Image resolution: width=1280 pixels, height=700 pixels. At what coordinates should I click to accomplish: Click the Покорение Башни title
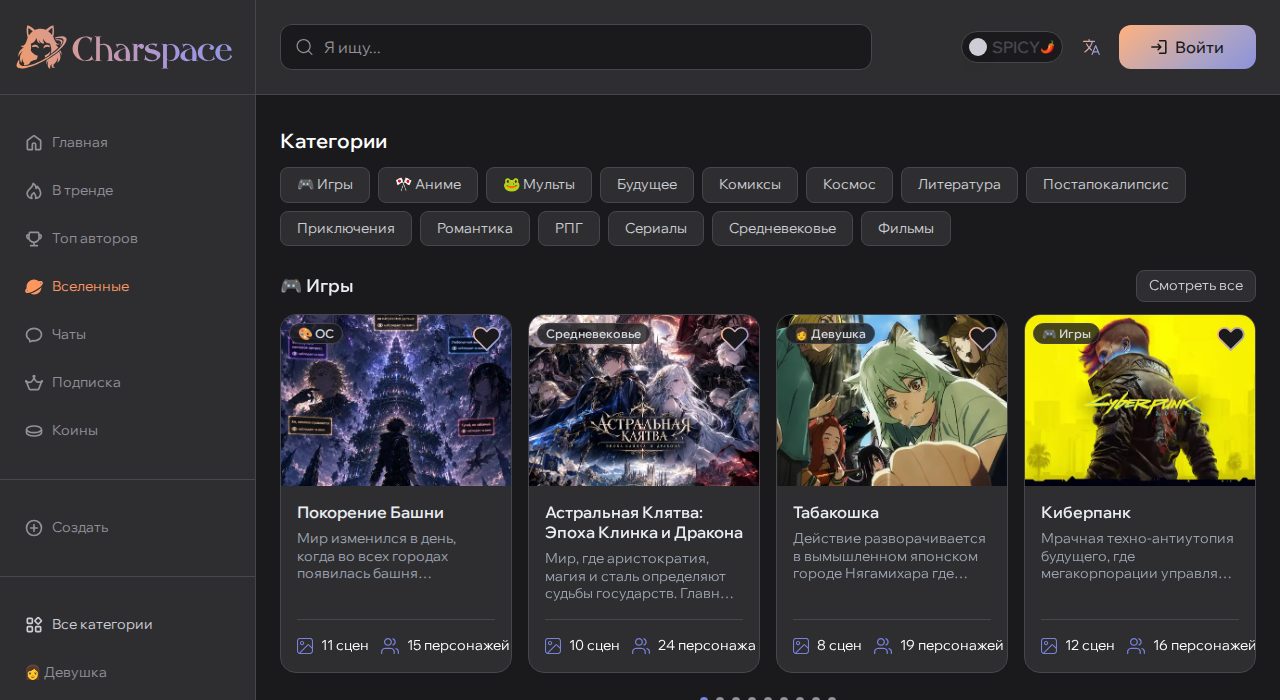(370, 513)
